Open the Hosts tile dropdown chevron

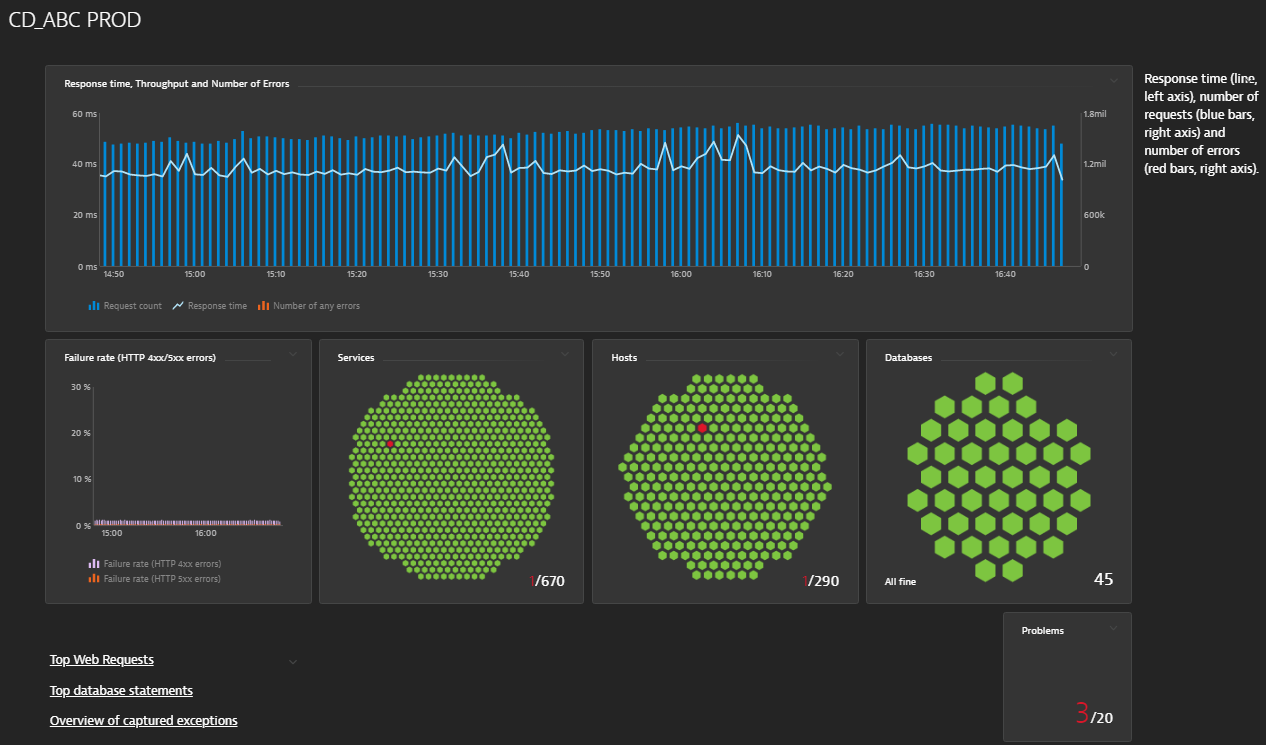pyautogui.click(x=839, y=353)
